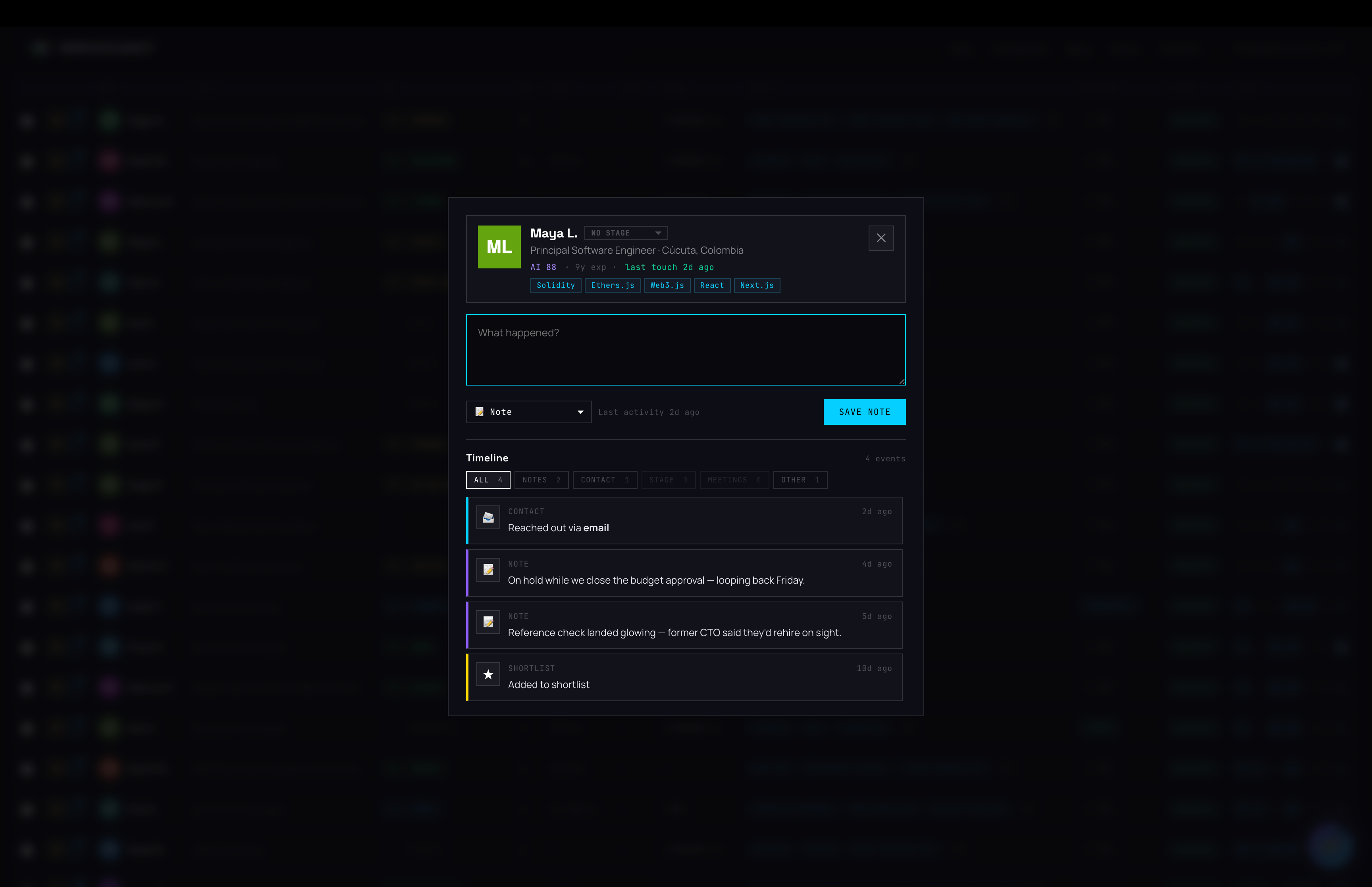Viewport: 1372px width, 887px height.
Task: Click the 'Maya L.' name heading
Action: coord(554,233)
